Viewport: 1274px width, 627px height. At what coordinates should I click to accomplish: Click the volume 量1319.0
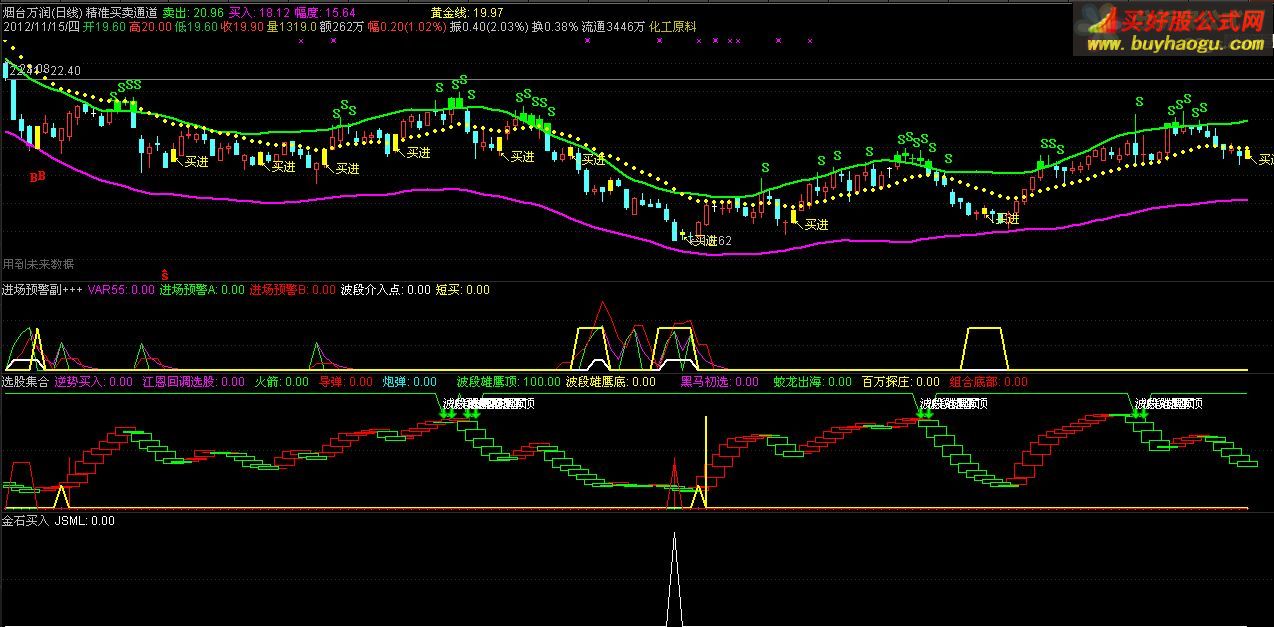tap(291, 27)
